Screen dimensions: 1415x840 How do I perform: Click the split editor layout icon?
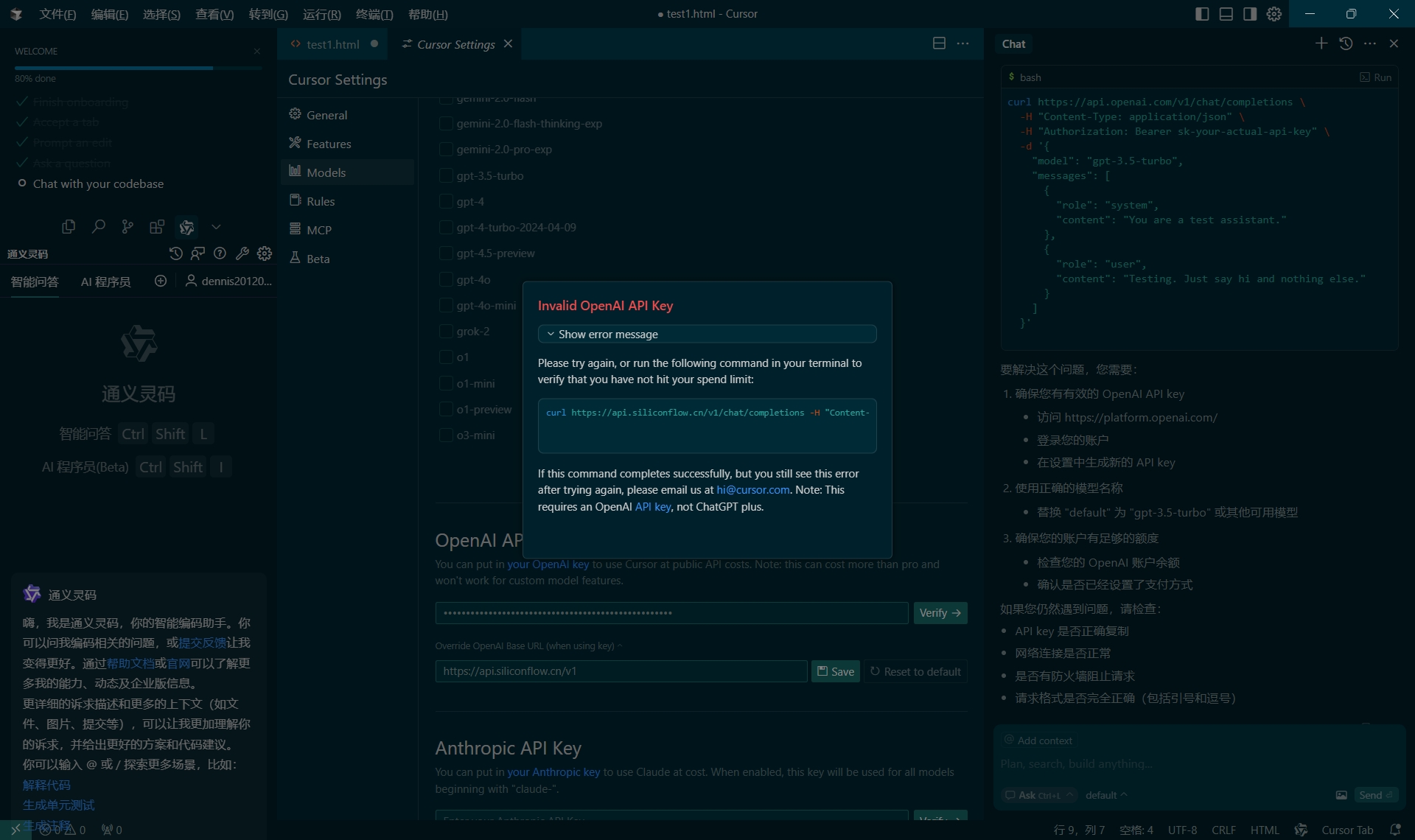[939, 43]
